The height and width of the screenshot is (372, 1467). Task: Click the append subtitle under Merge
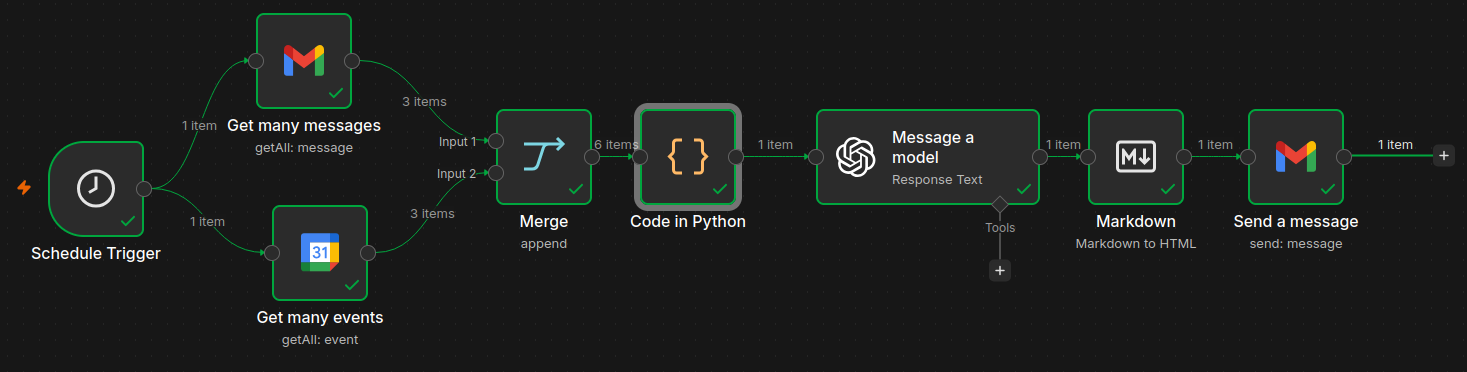[x=544, y=244]
